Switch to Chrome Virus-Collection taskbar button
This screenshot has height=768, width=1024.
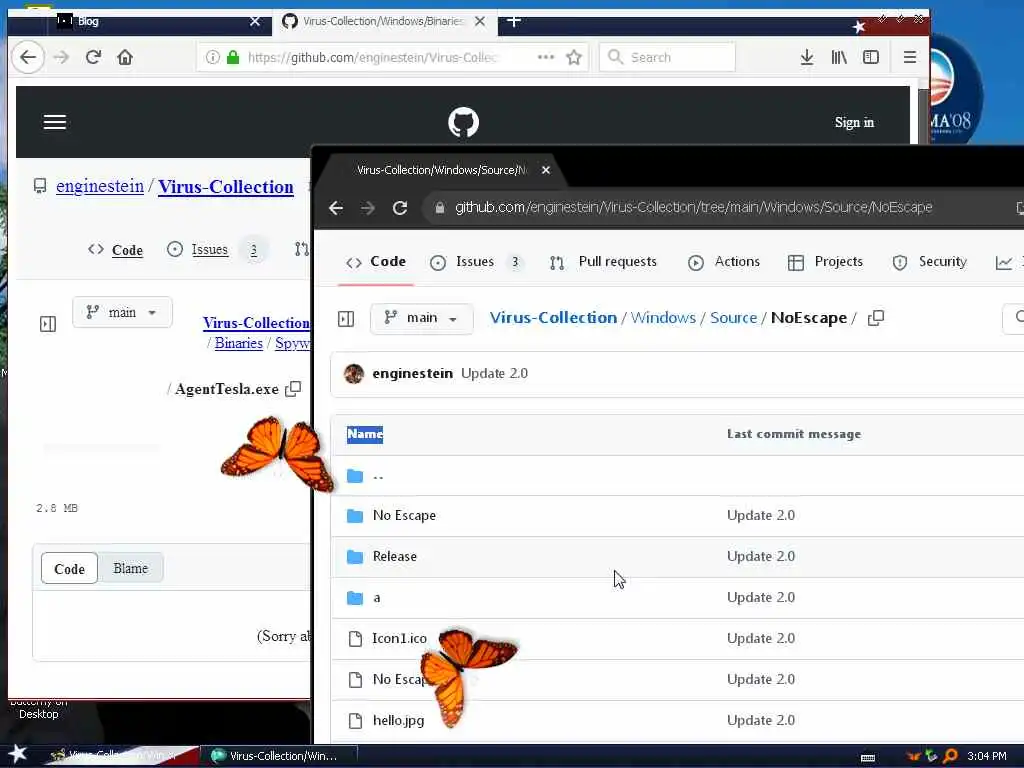(278, 756)
